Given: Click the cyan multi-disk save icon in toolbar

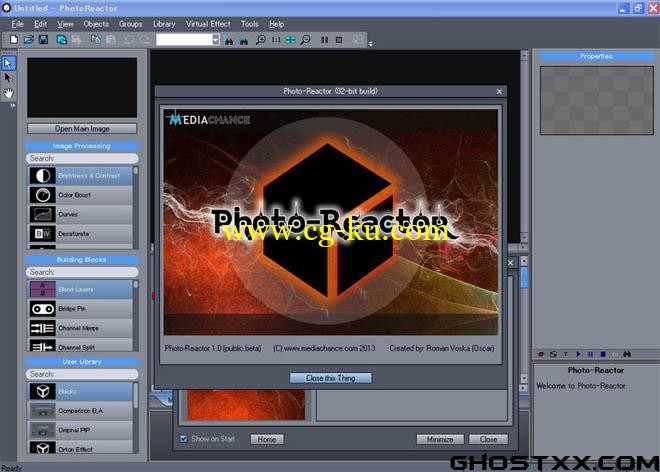Looking at the screenshot, I should click(62, 40).
